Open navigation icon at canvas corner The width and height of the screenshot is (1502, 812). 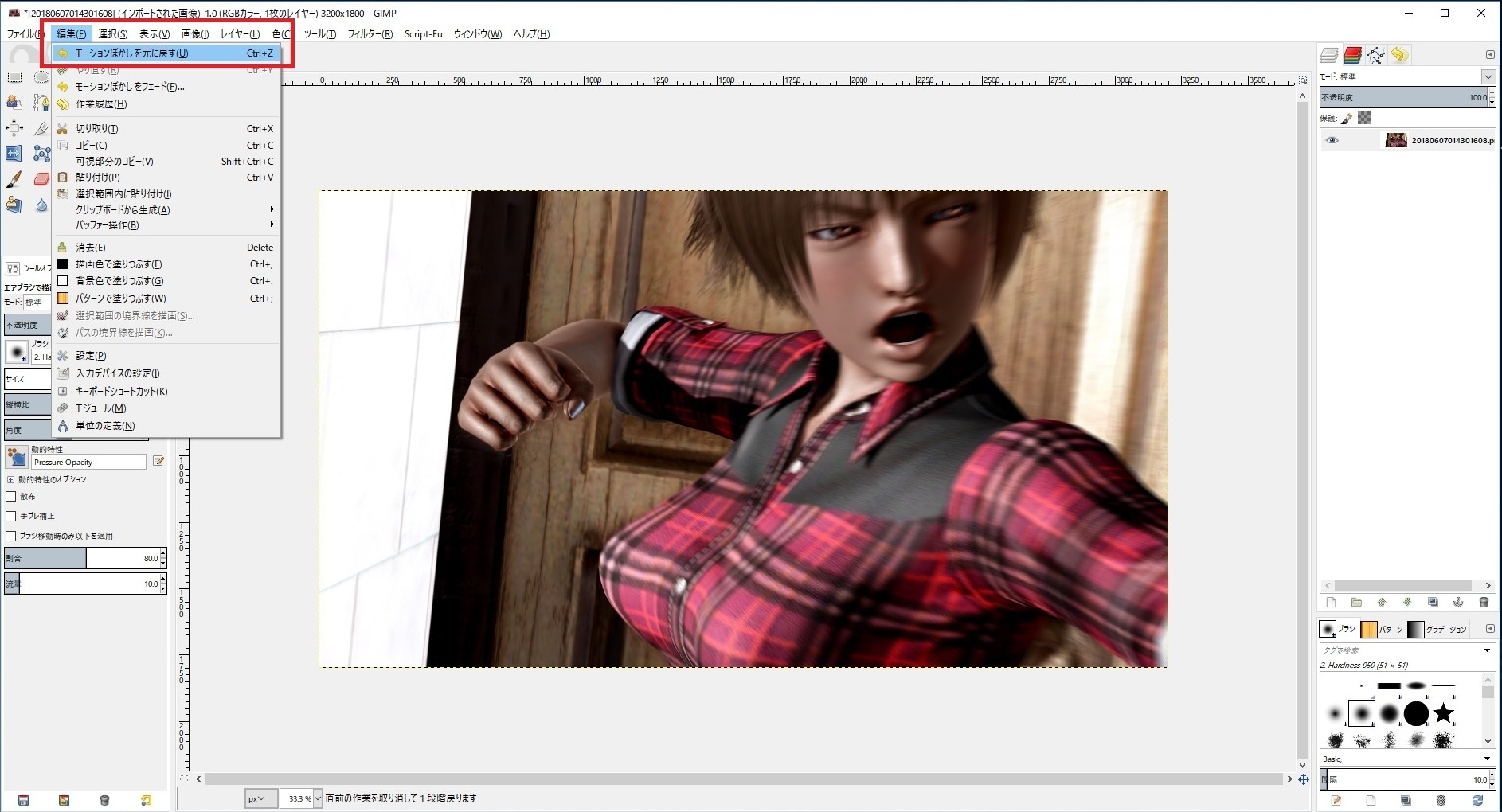[1303, 779]
